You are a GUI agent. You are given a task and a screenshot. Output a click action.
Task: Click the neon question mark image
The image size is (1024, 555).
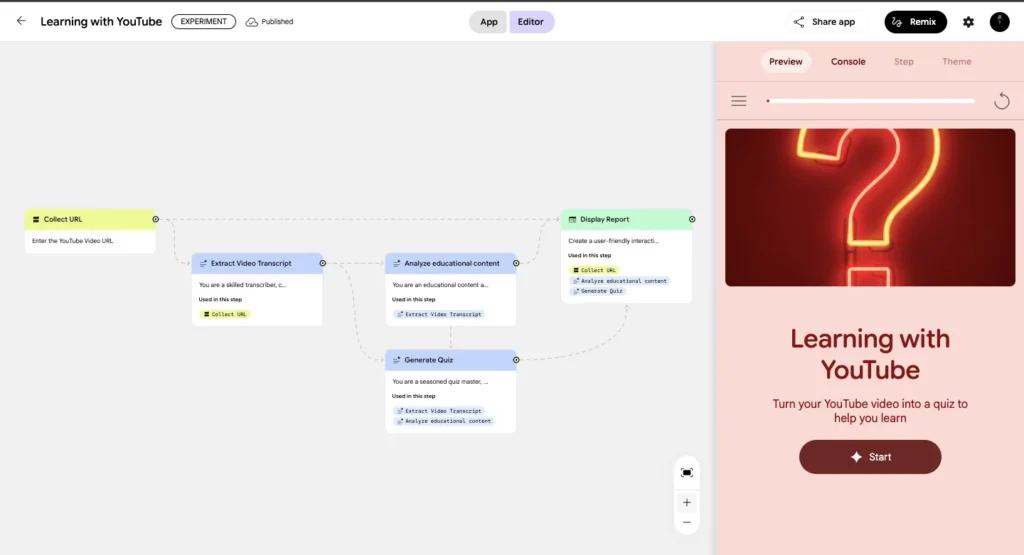point(870,207)
